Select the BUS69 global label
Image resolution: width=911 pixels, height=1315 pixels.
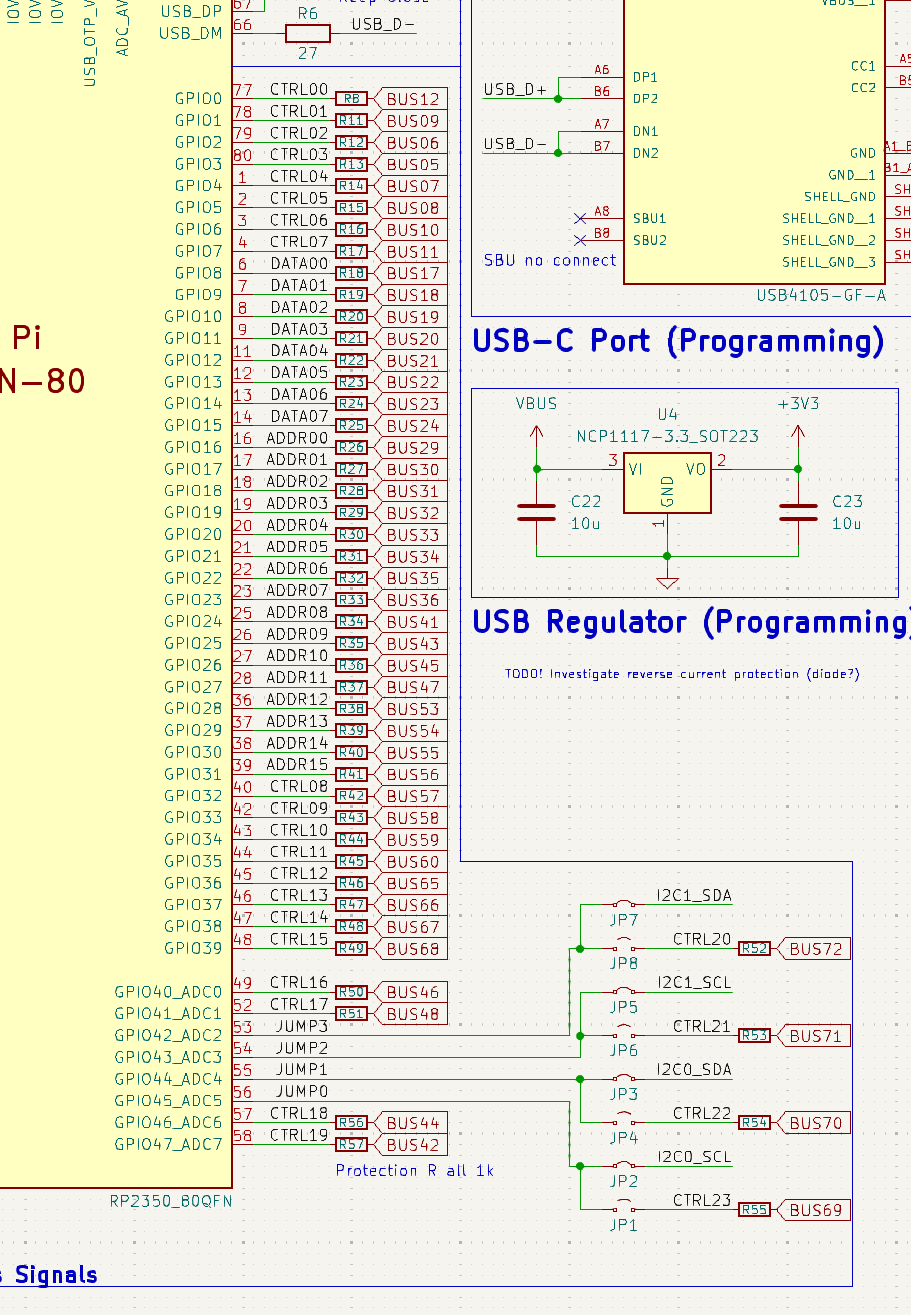tap(814, 1210)
